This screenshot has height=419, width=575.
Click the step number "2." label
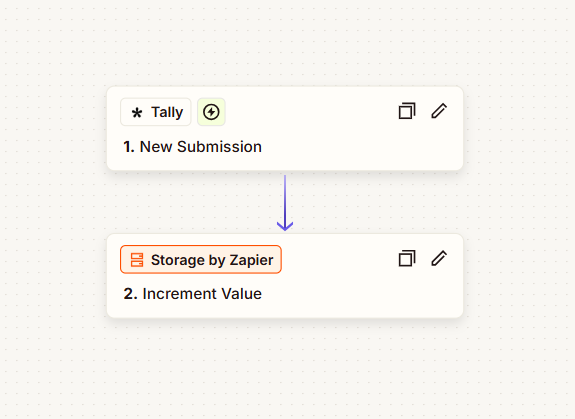[130, 294]
